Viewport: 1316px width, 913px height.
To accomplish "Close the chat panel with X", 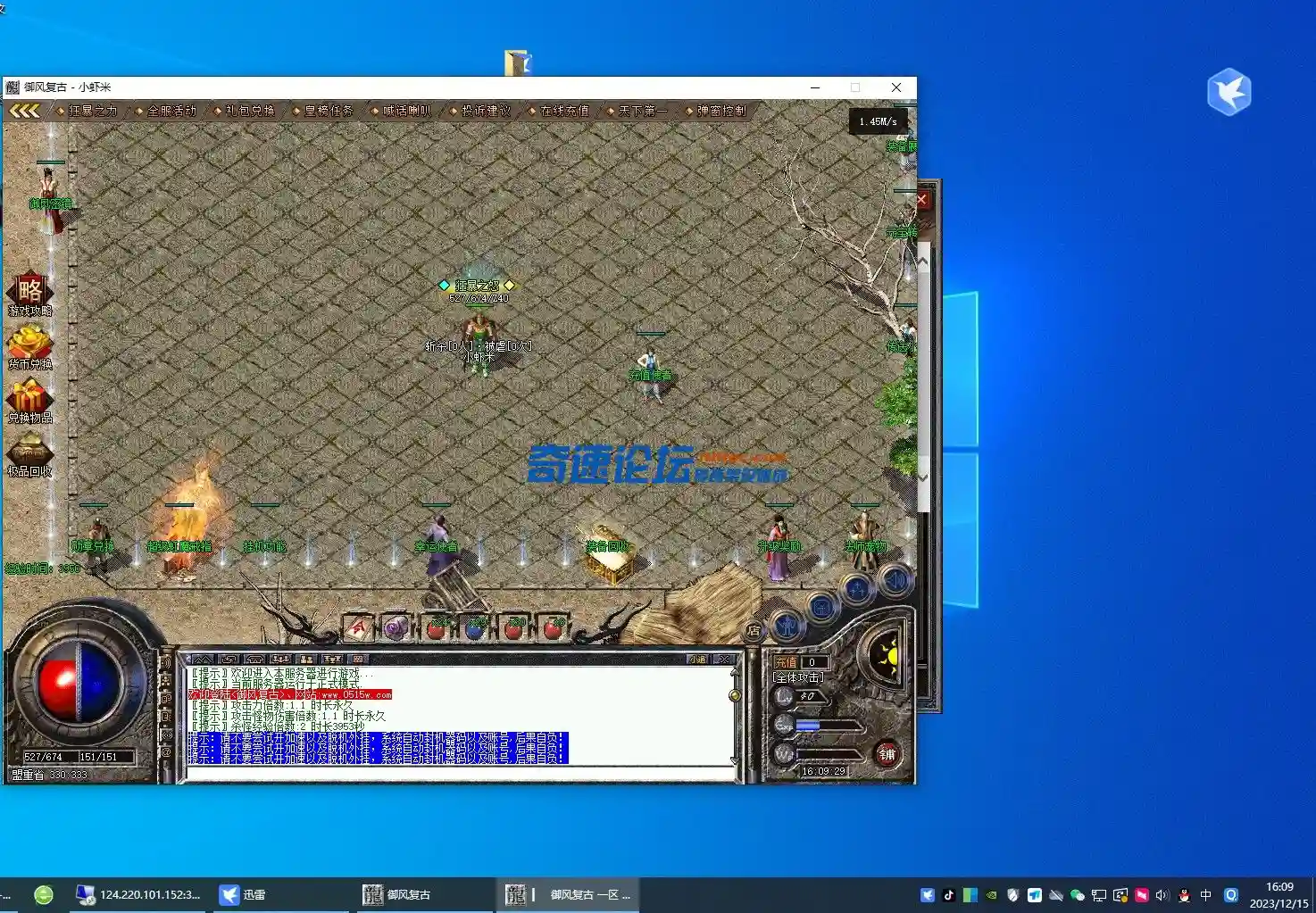I will point(724,660).
